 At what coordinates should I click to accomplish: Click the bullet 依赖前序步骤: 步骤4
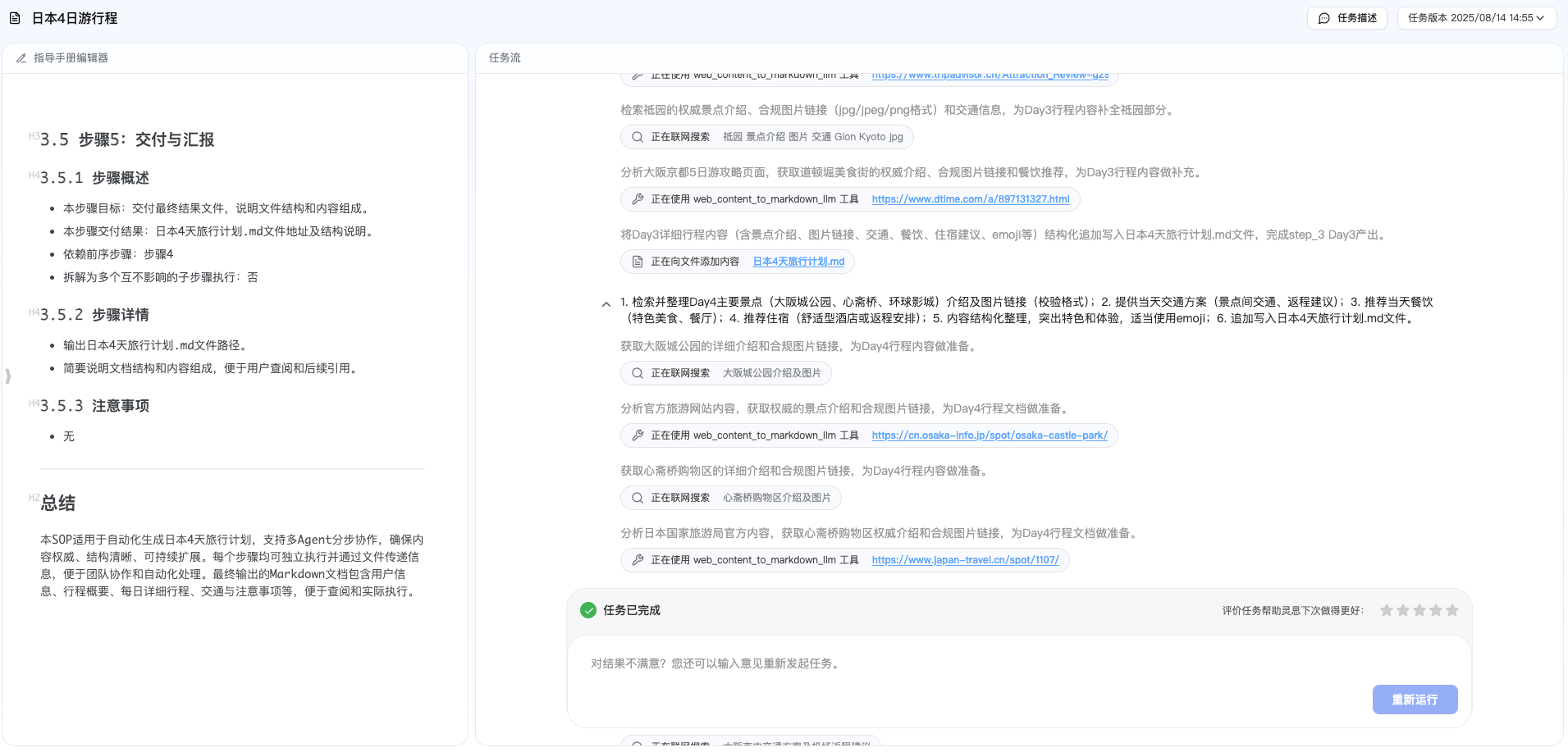point(118,254)
